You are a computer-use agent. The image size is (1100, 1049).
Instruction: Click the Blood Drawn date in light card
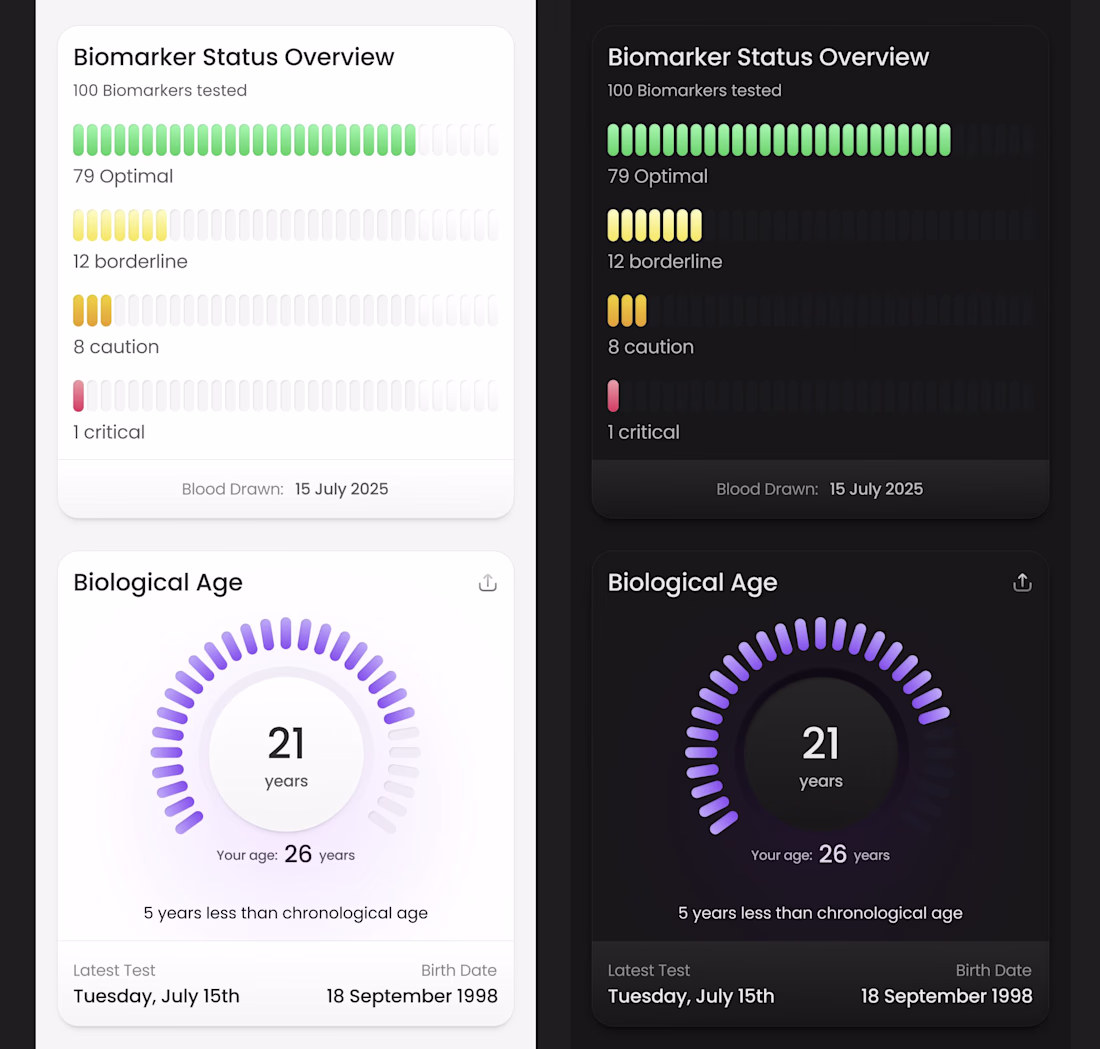tap(341, 489)
